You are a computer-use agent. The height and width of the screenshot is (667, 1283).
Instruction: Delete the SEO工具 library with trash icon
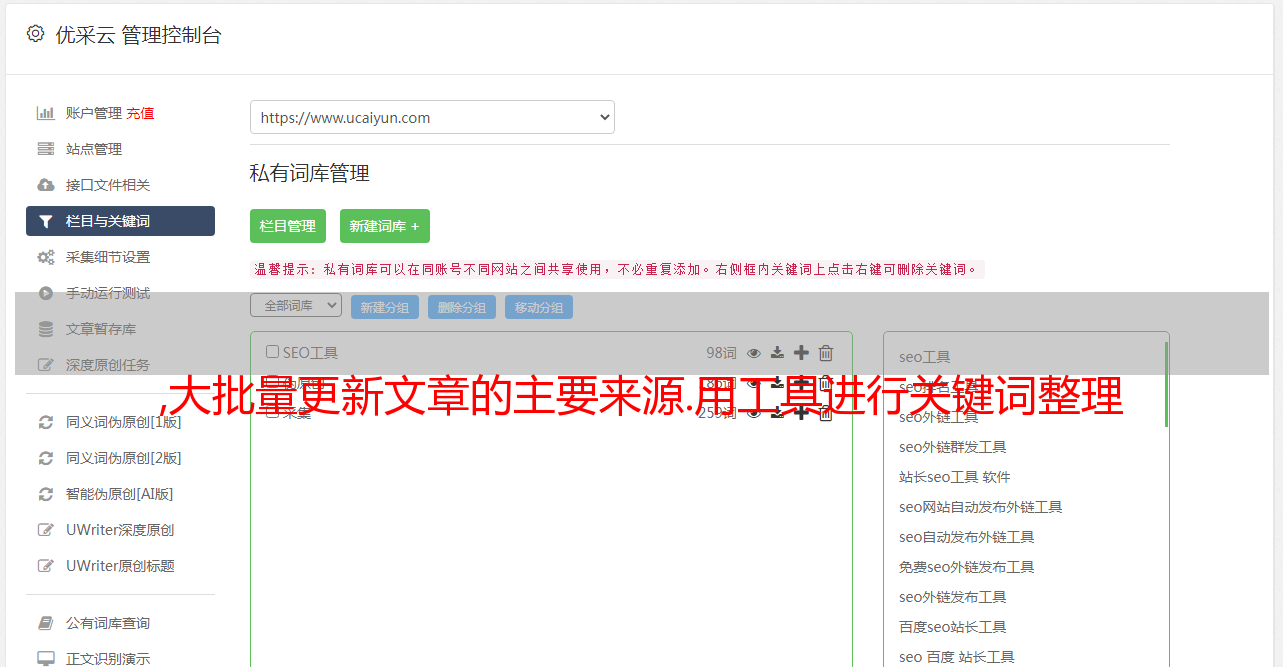point(826,352)
